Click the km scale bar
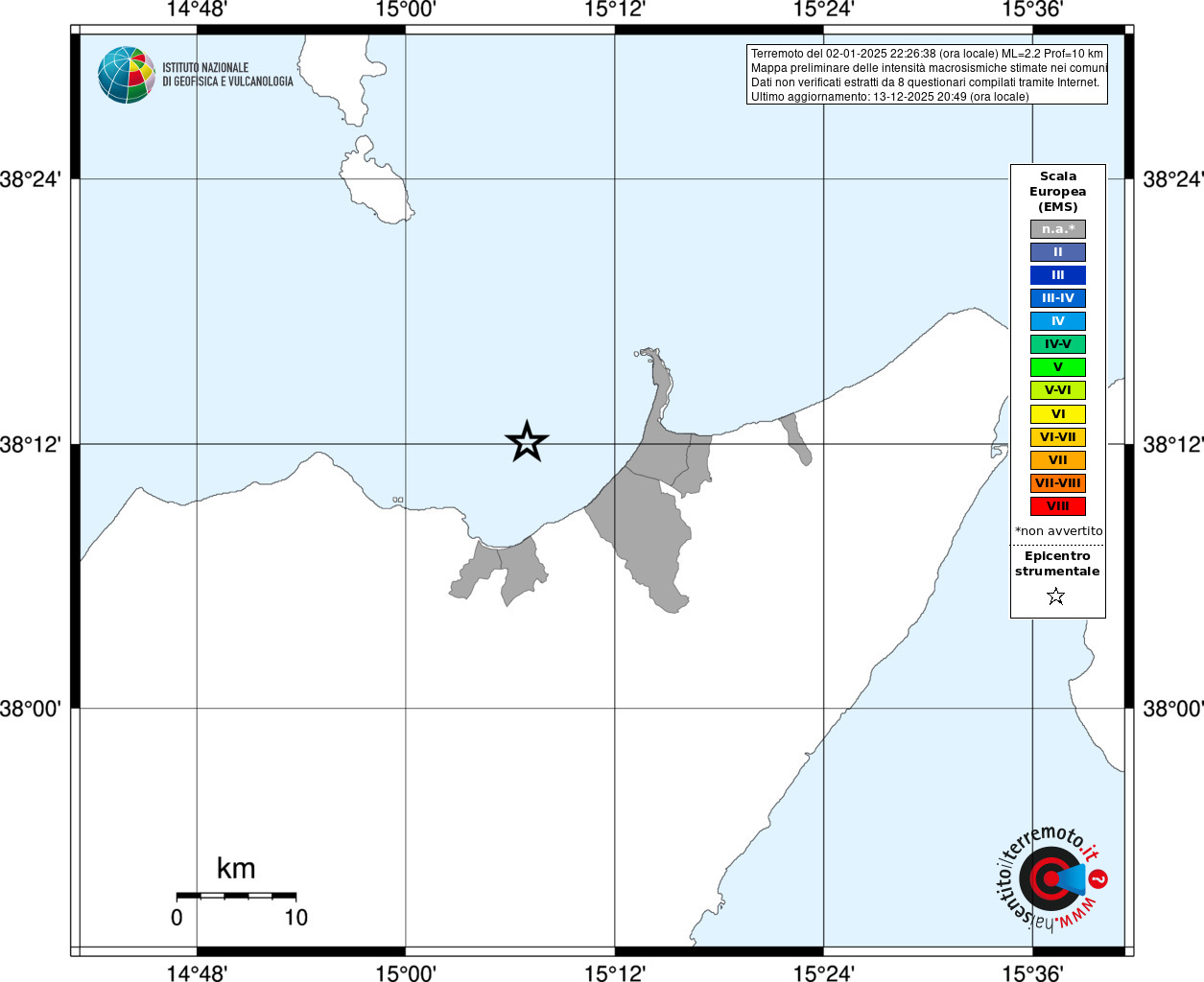The height and width of the screenshot is (982, 1204). click(236, 896)
